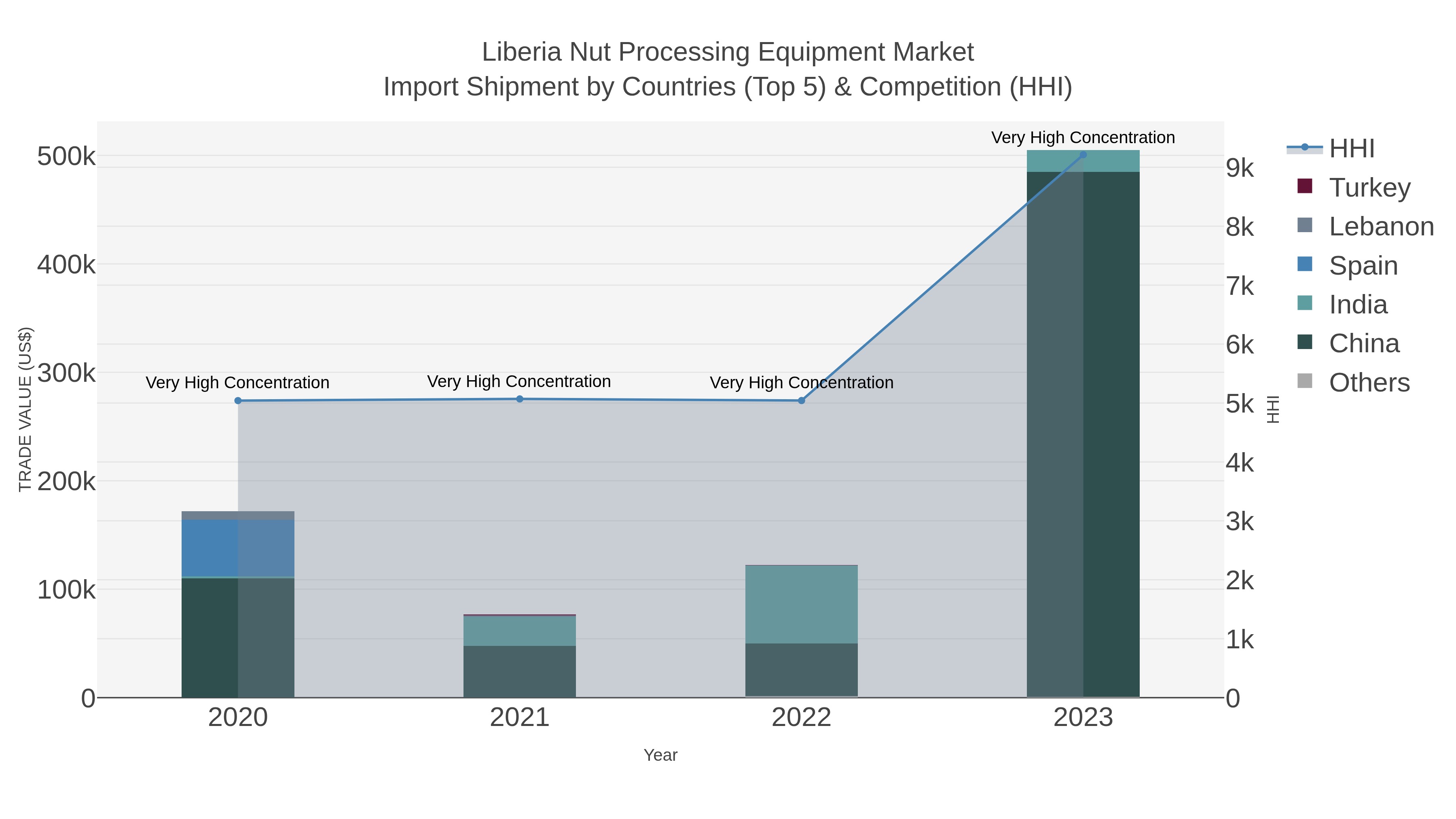Toggle Others series in the legend
The height and width of the screenshot is (819, 1456).
pos(1353,383)
